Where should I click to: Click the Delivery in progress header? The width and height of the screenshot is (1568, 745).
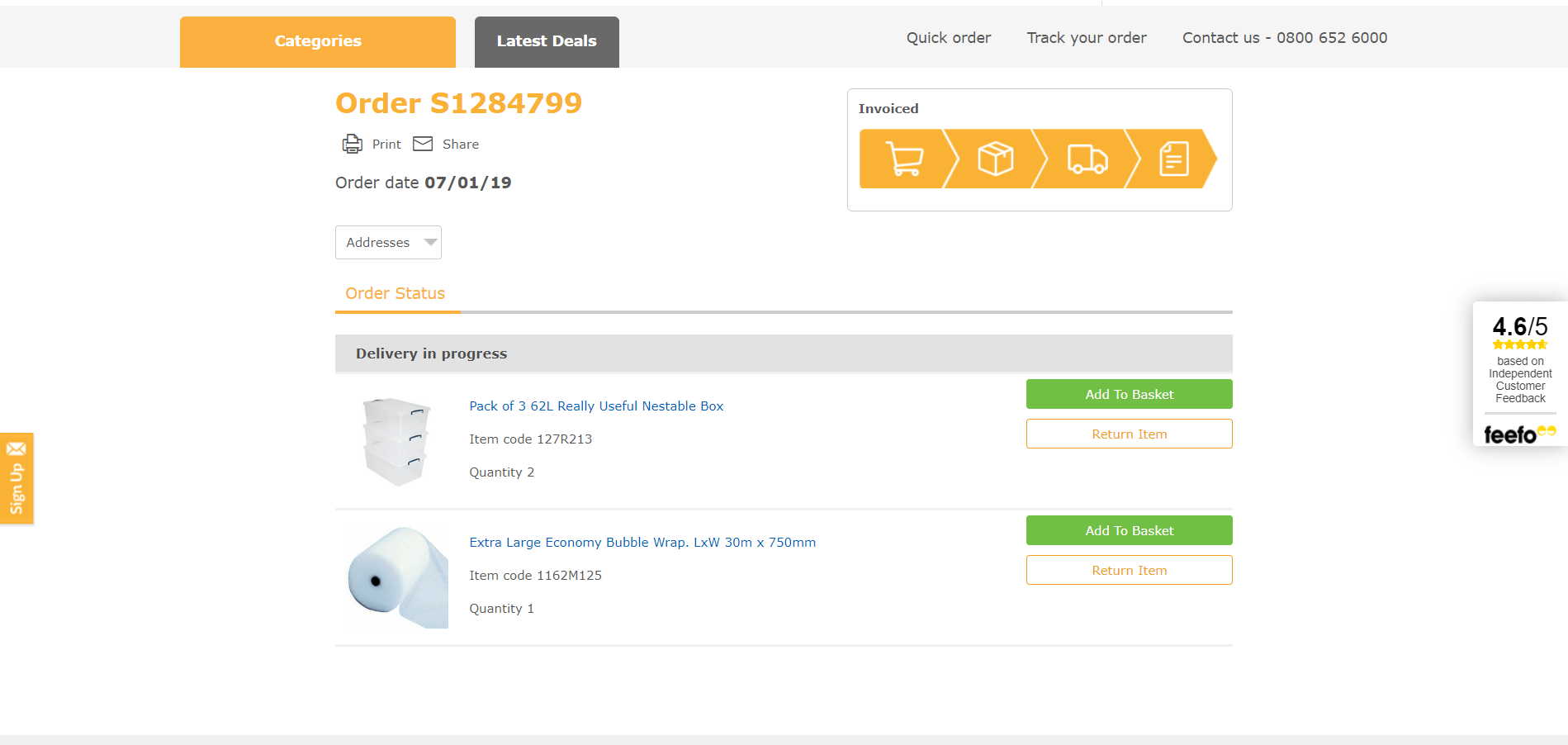(x=784, y=354)
